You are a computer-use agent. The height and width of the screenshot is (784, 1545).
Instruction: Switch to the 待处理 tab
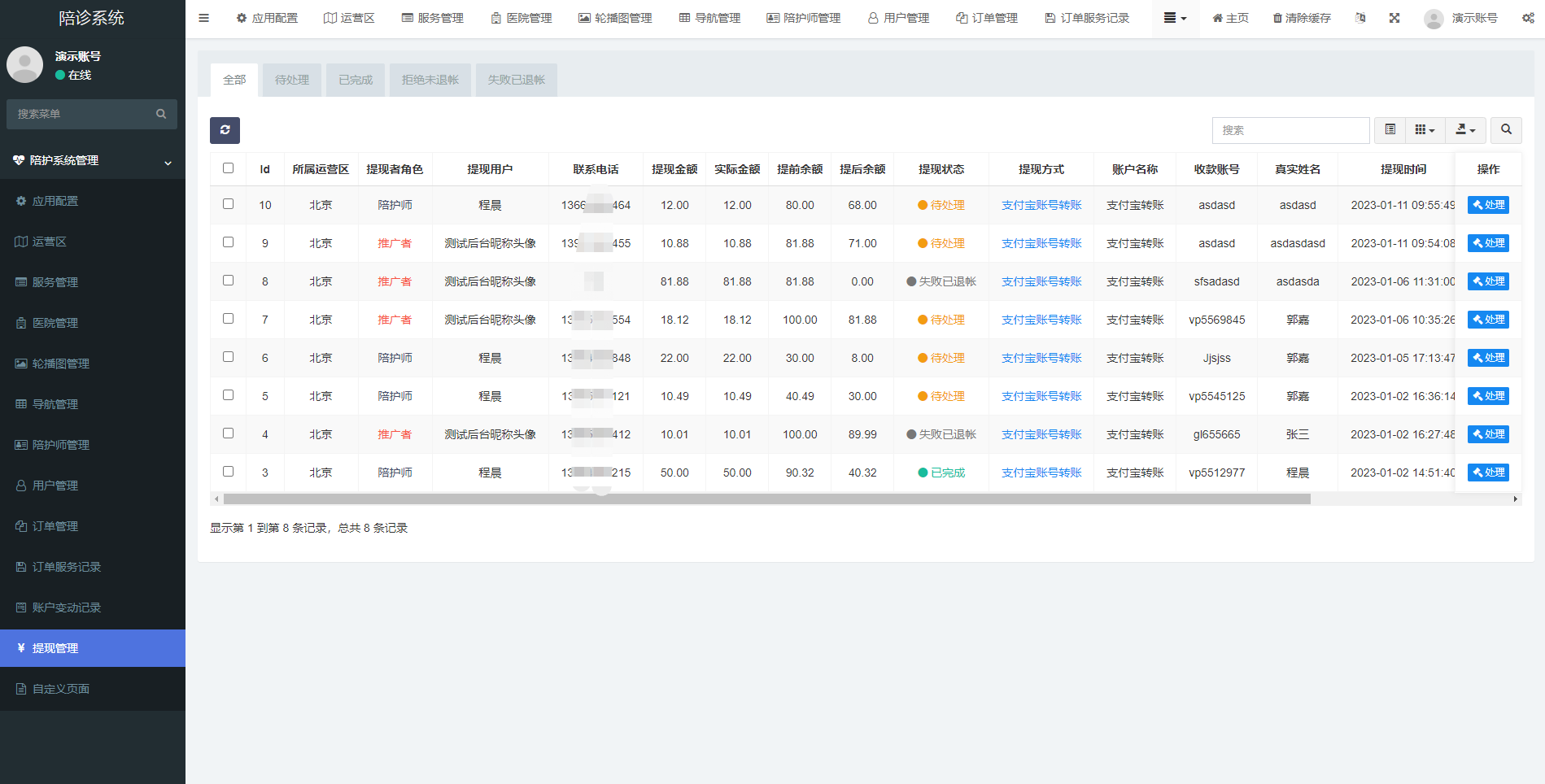point(292,80)
